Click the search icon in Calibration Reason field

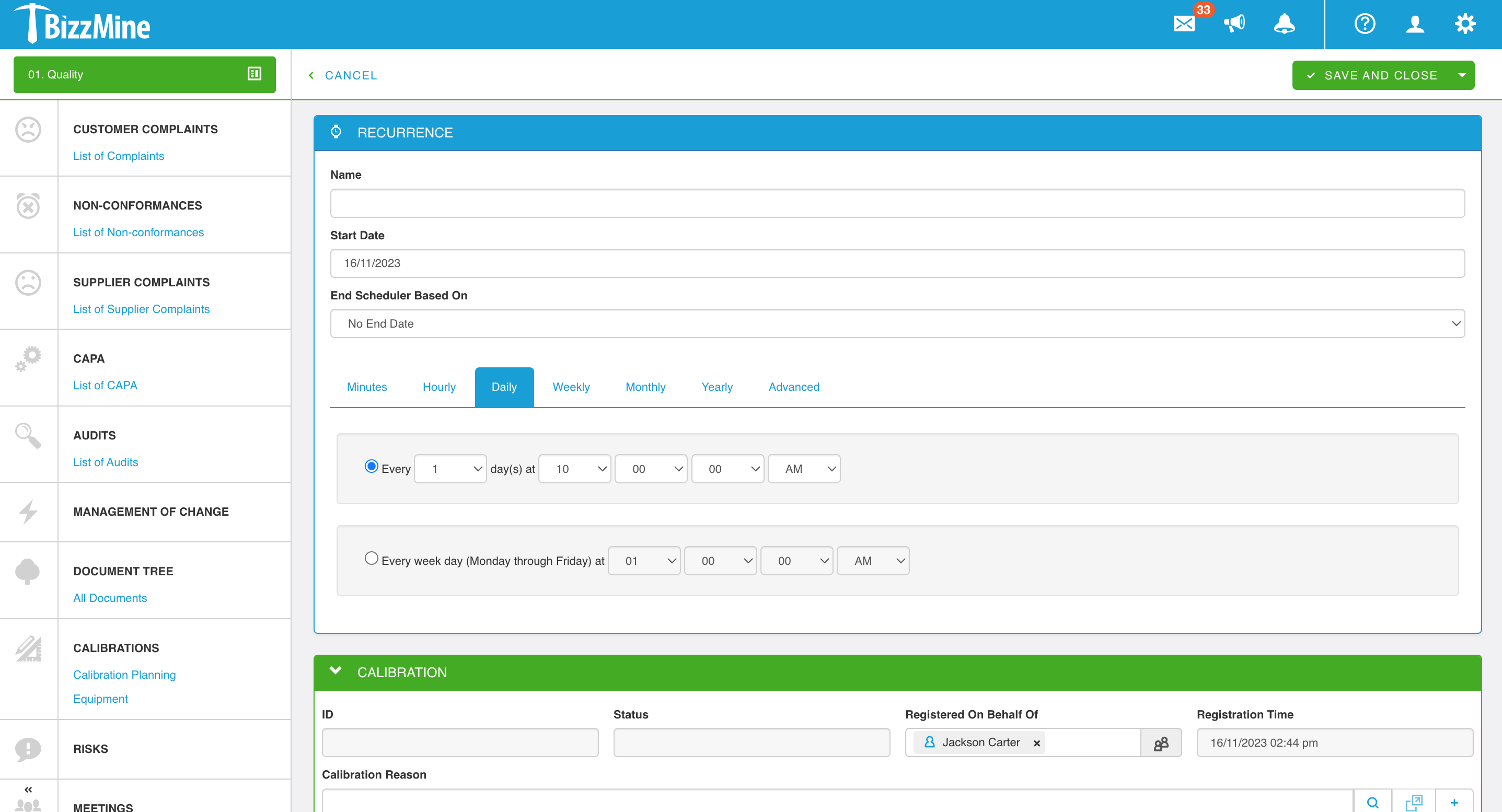point(1372,802)
